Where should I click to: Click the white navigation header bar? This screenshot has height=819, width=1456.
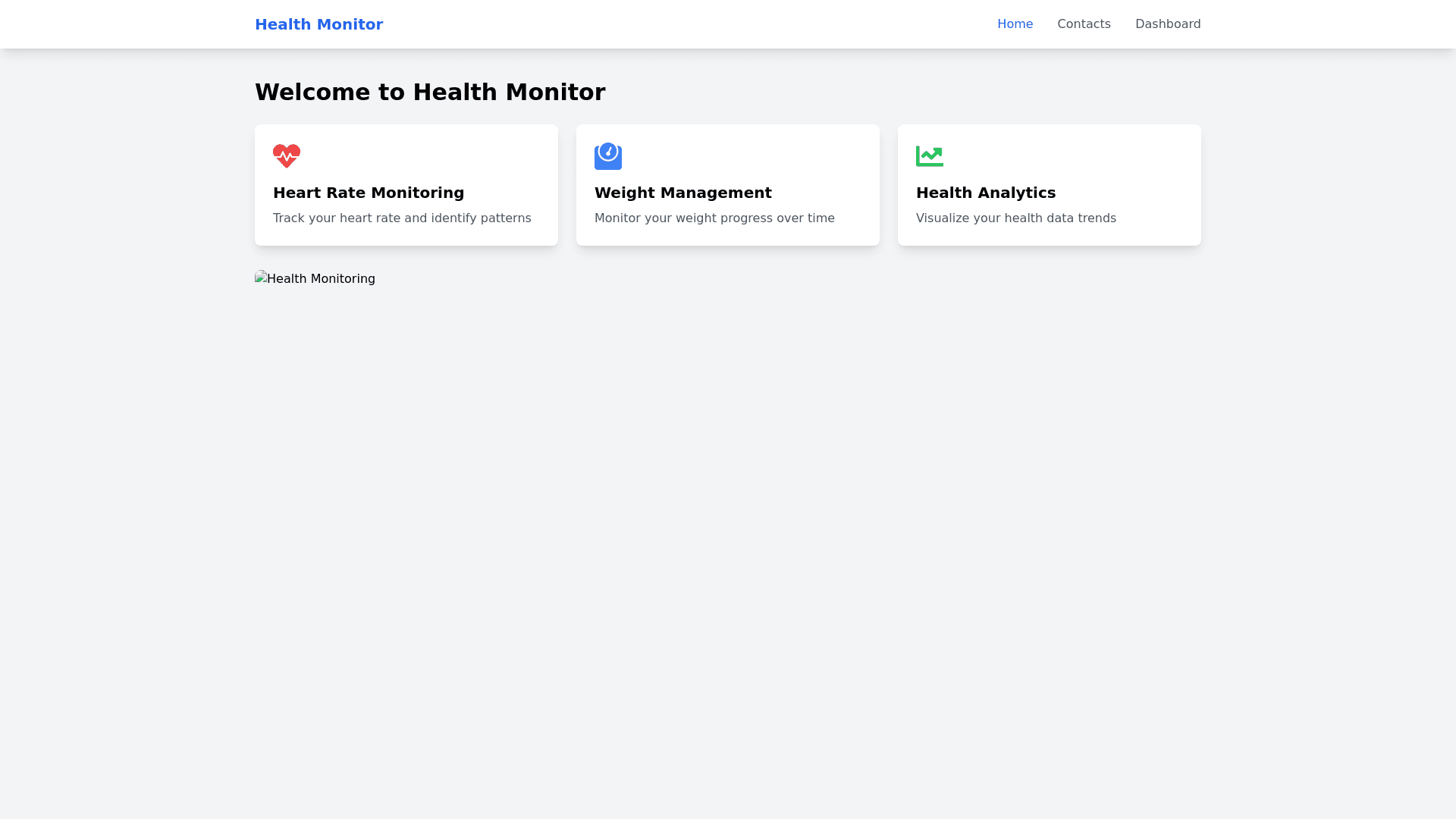click(x=682, y=24)
